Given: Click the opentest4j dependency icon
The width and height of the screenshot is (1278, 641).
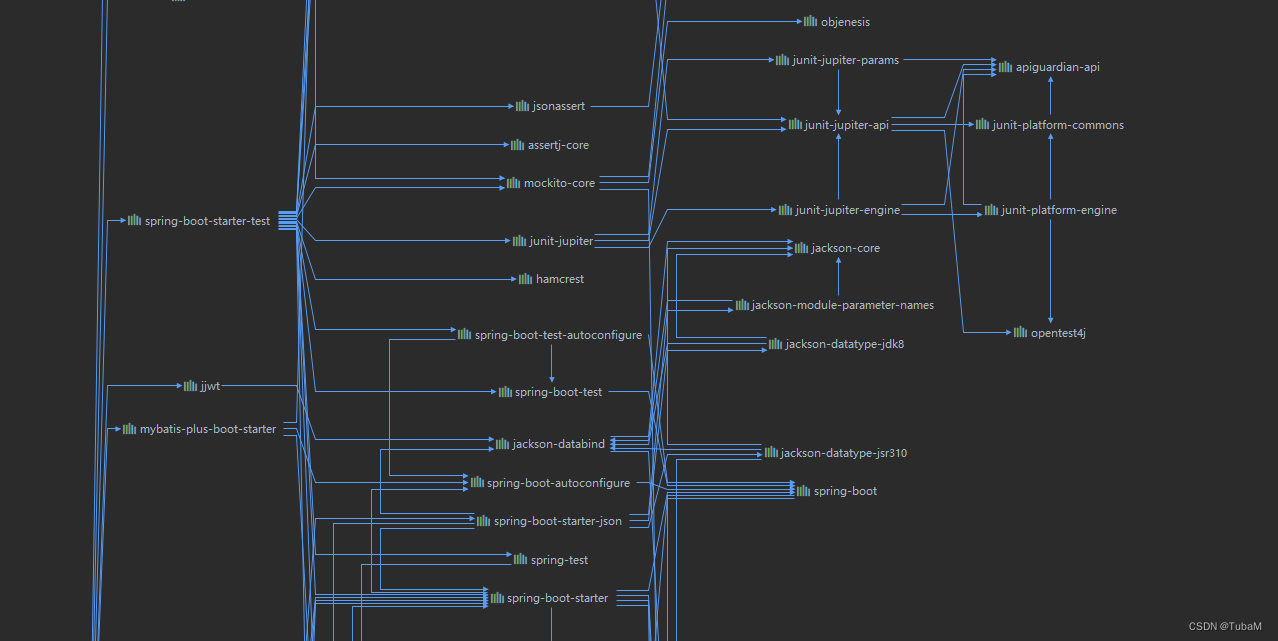Looking at the screenshot, I should pos(1018,332).
